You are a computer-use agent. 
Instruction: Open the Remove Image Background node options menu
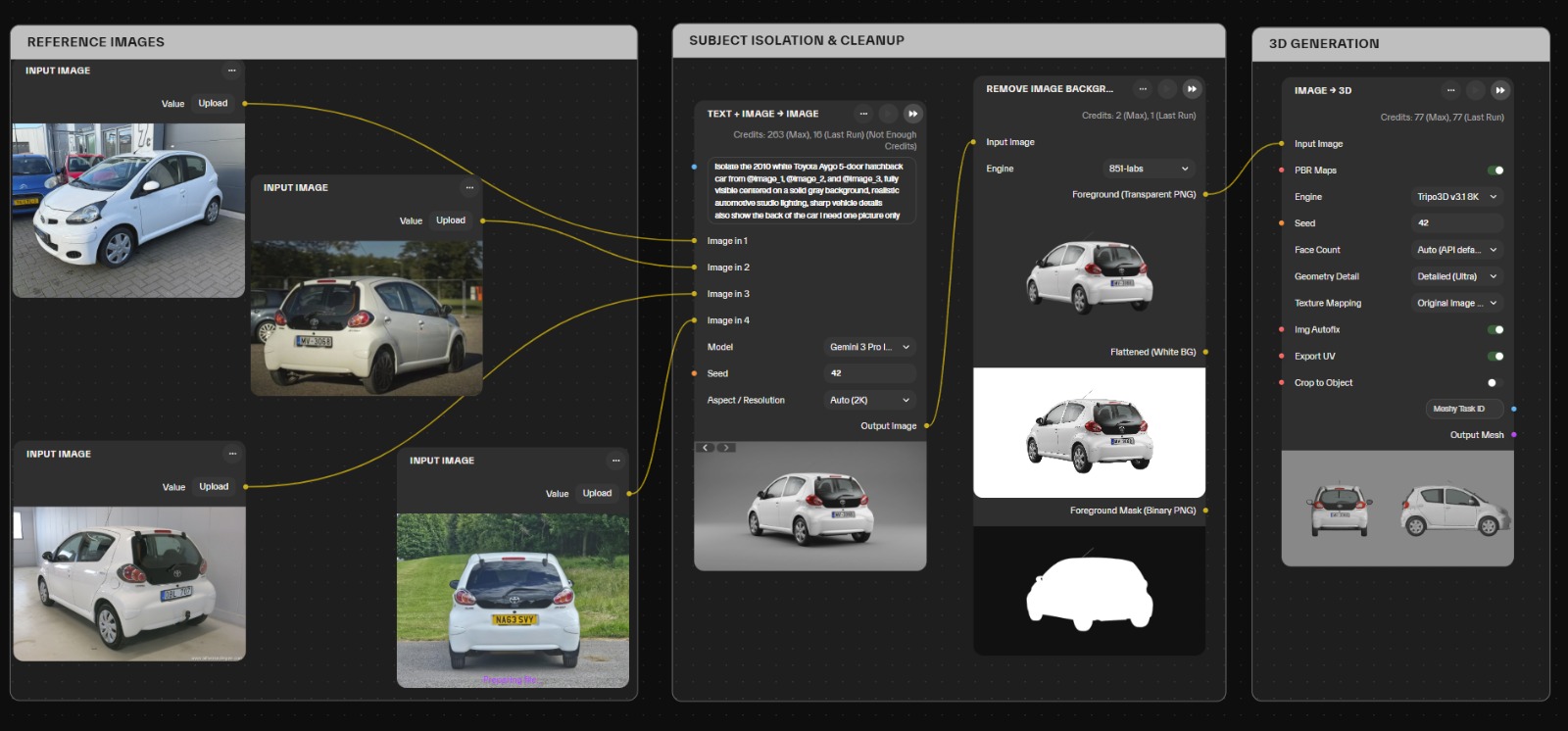(1143, 89)
